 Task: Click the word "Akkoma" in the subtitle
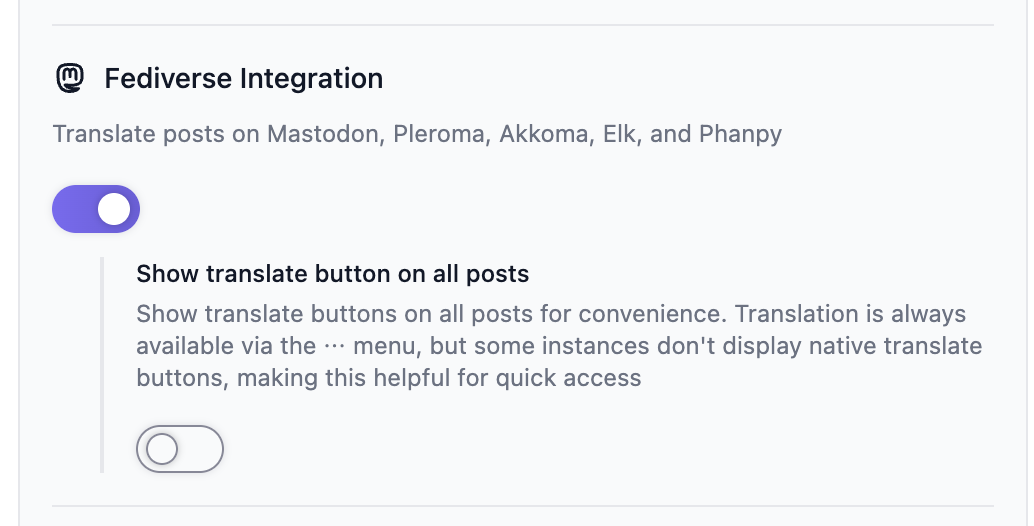click(x=544, y=134)
